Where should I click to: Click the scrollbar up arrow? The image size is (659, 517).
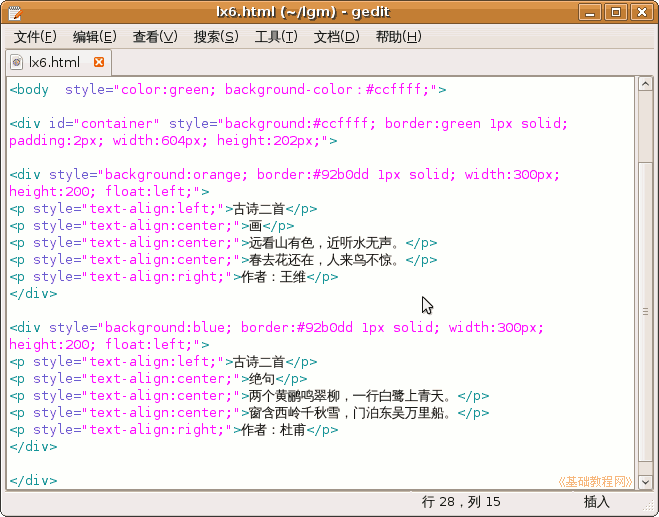(x=645, y=84)
